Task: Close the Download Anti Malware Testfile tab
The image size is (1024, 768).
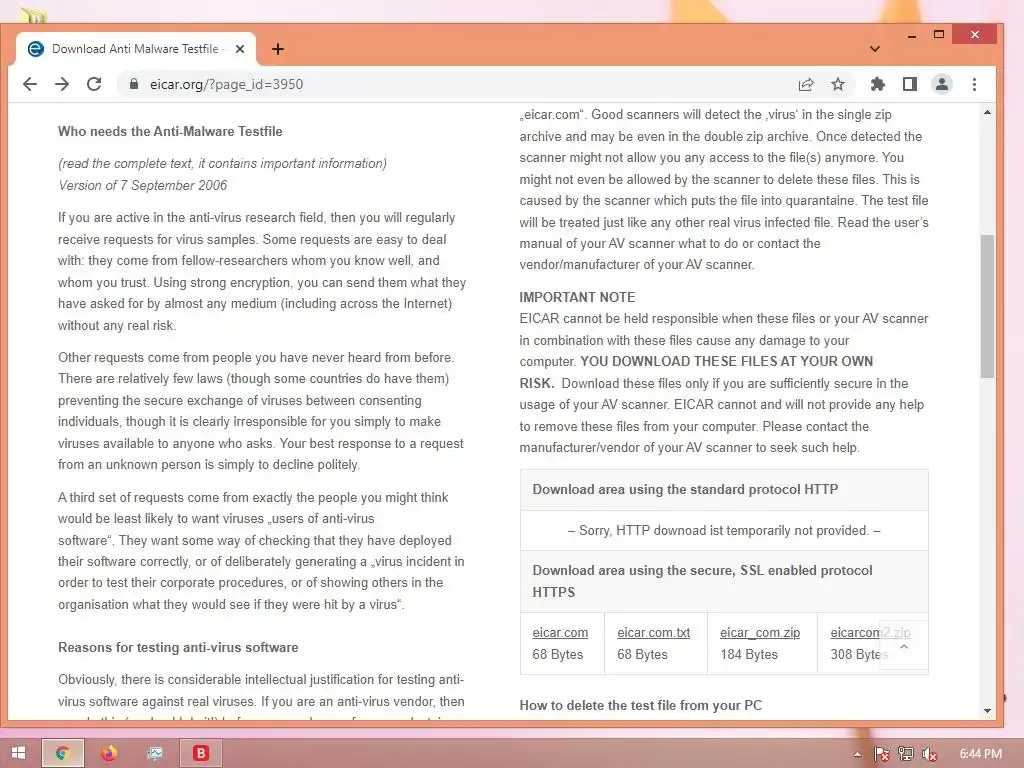Action: click(x=240, y=49)
